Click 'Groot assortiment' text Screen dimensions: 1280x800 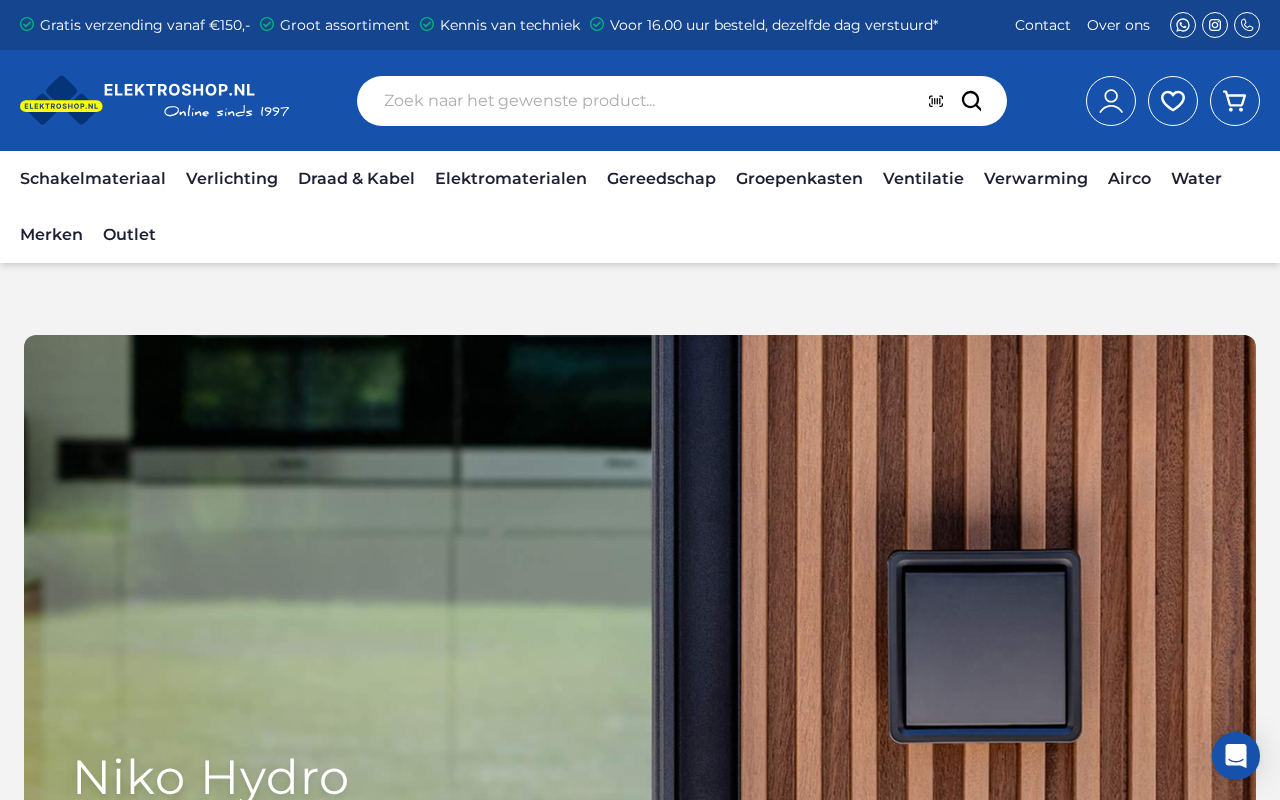pos(345,25)
